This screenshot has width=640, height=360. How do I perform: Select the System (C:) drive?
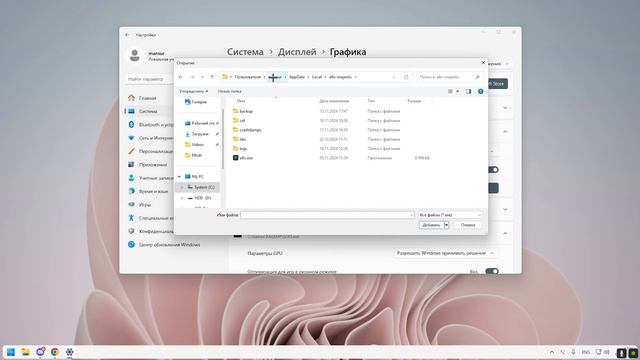coord(201,187)
